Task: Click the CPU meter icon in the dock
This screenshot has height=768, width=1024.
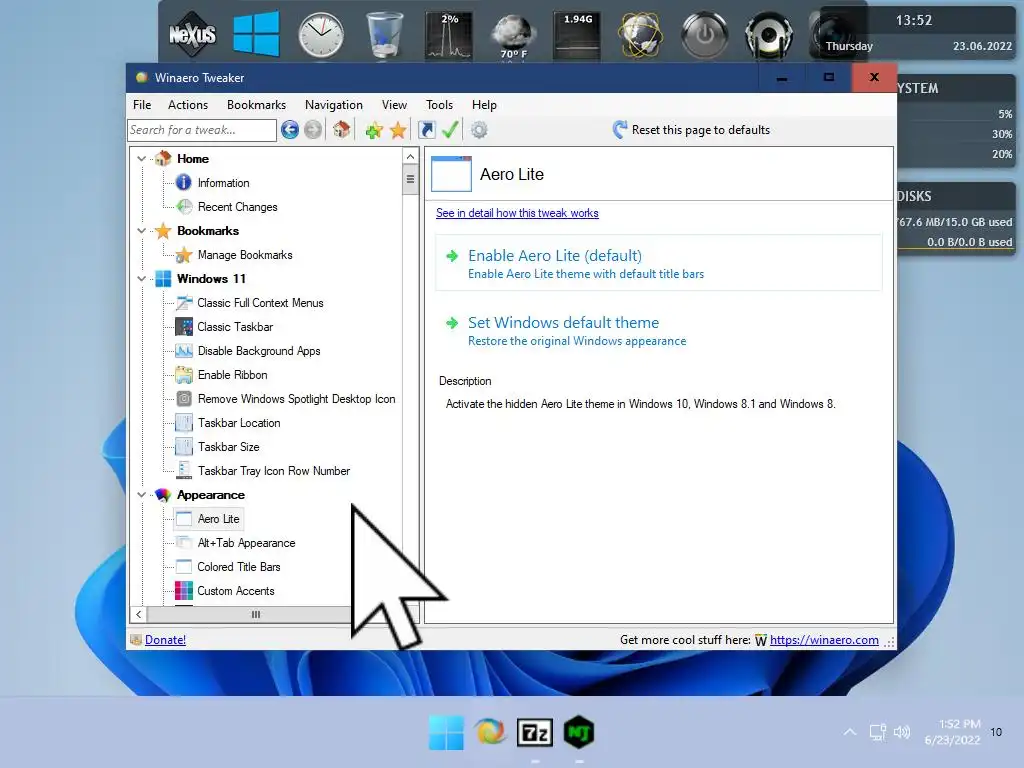Action: tap(449, 36)
